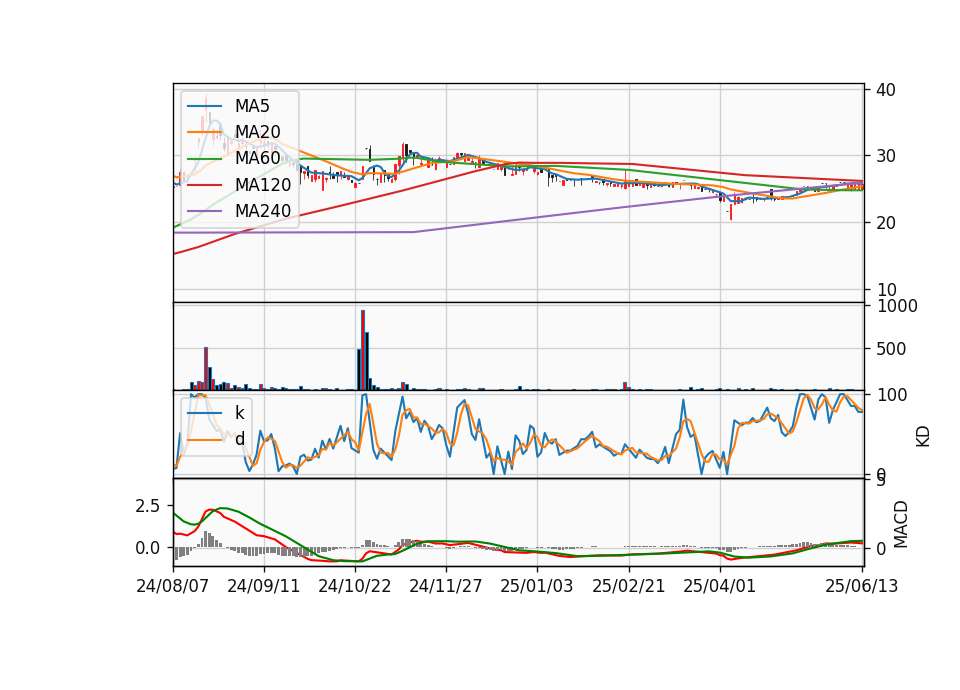Click the MACD axis label
960x690 pixels.
click(901, 524)
